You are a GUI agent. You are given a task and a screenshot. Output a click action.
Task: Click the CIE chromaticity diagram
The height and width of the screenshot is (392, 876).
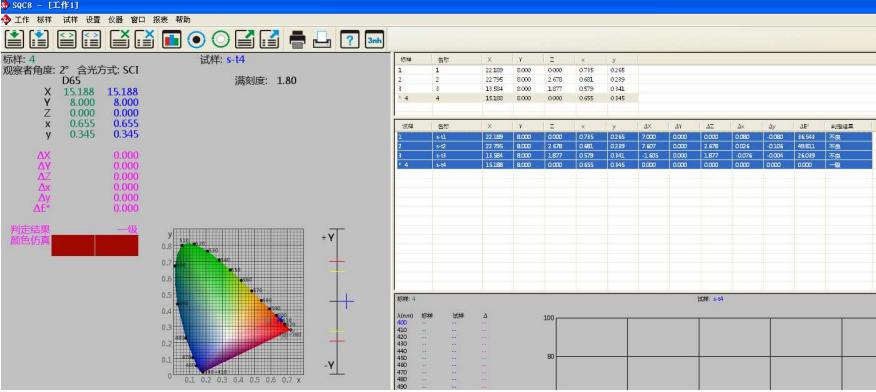[239, 302]
